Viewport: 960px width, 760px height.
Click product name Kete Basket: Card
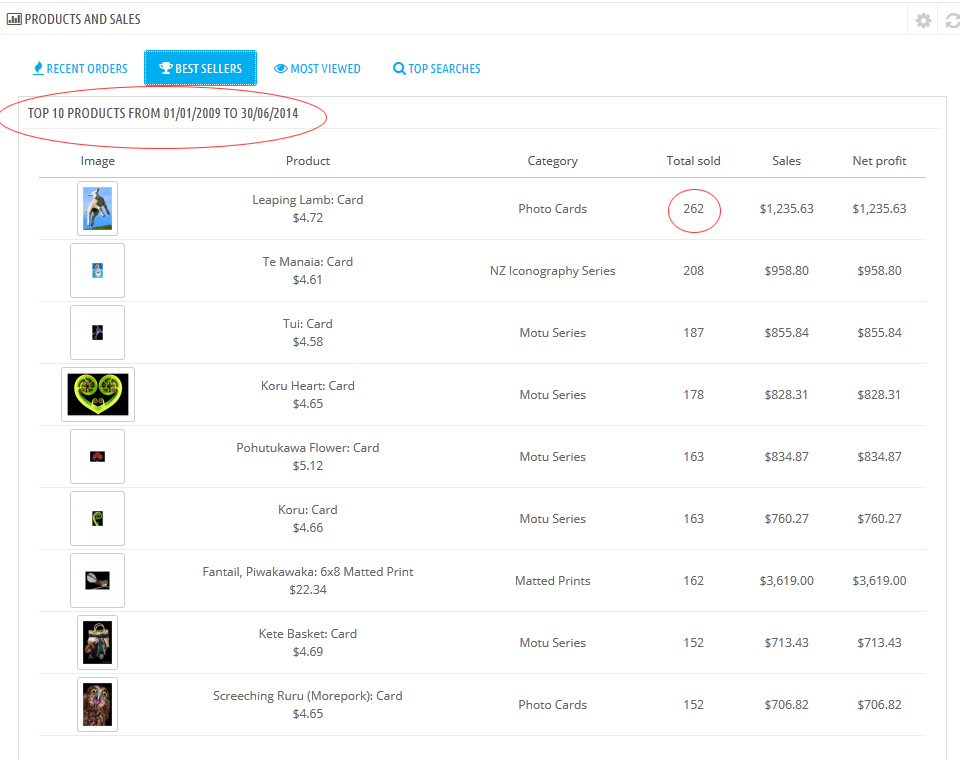pyautogui.click(x=308, y=633)
